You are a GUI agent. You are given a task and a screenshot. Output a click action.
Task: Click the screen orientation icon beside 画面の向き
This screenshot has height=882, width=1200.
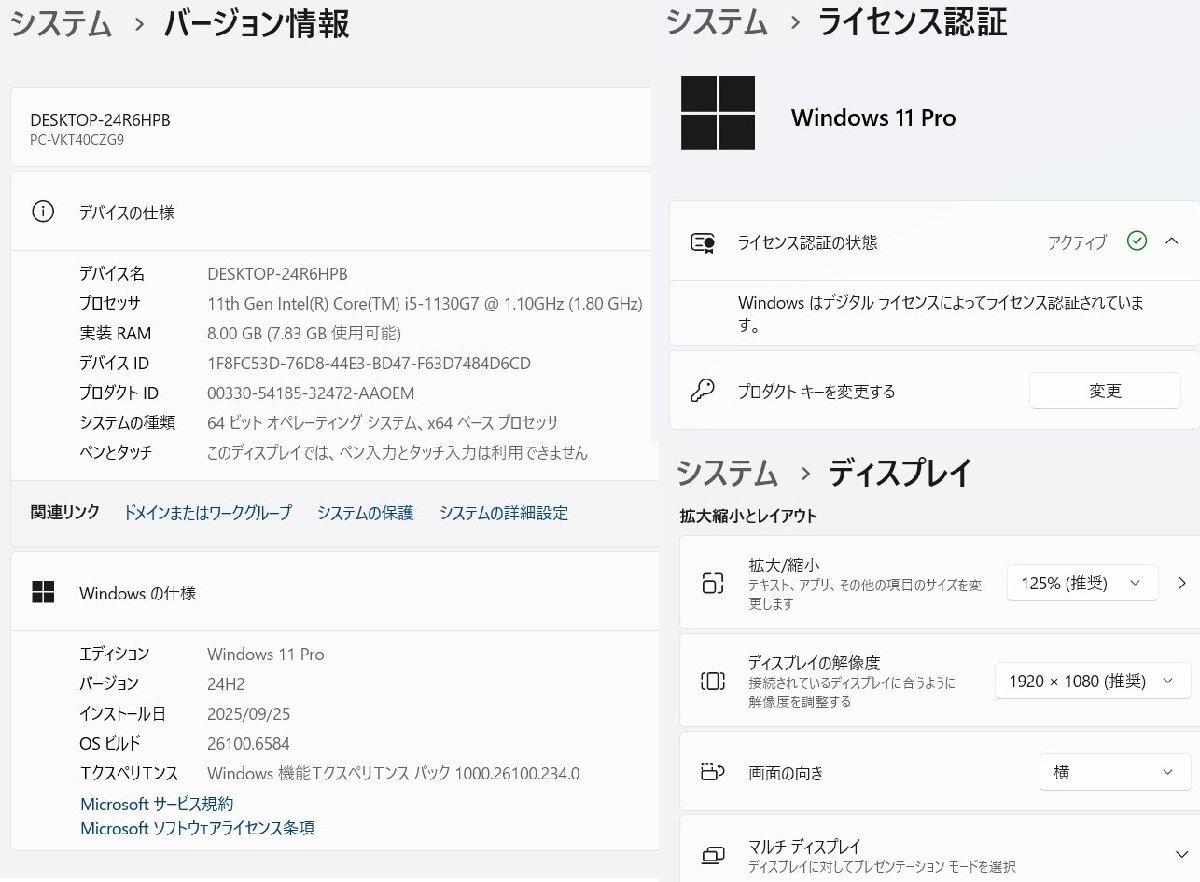[x=711, y=772]
